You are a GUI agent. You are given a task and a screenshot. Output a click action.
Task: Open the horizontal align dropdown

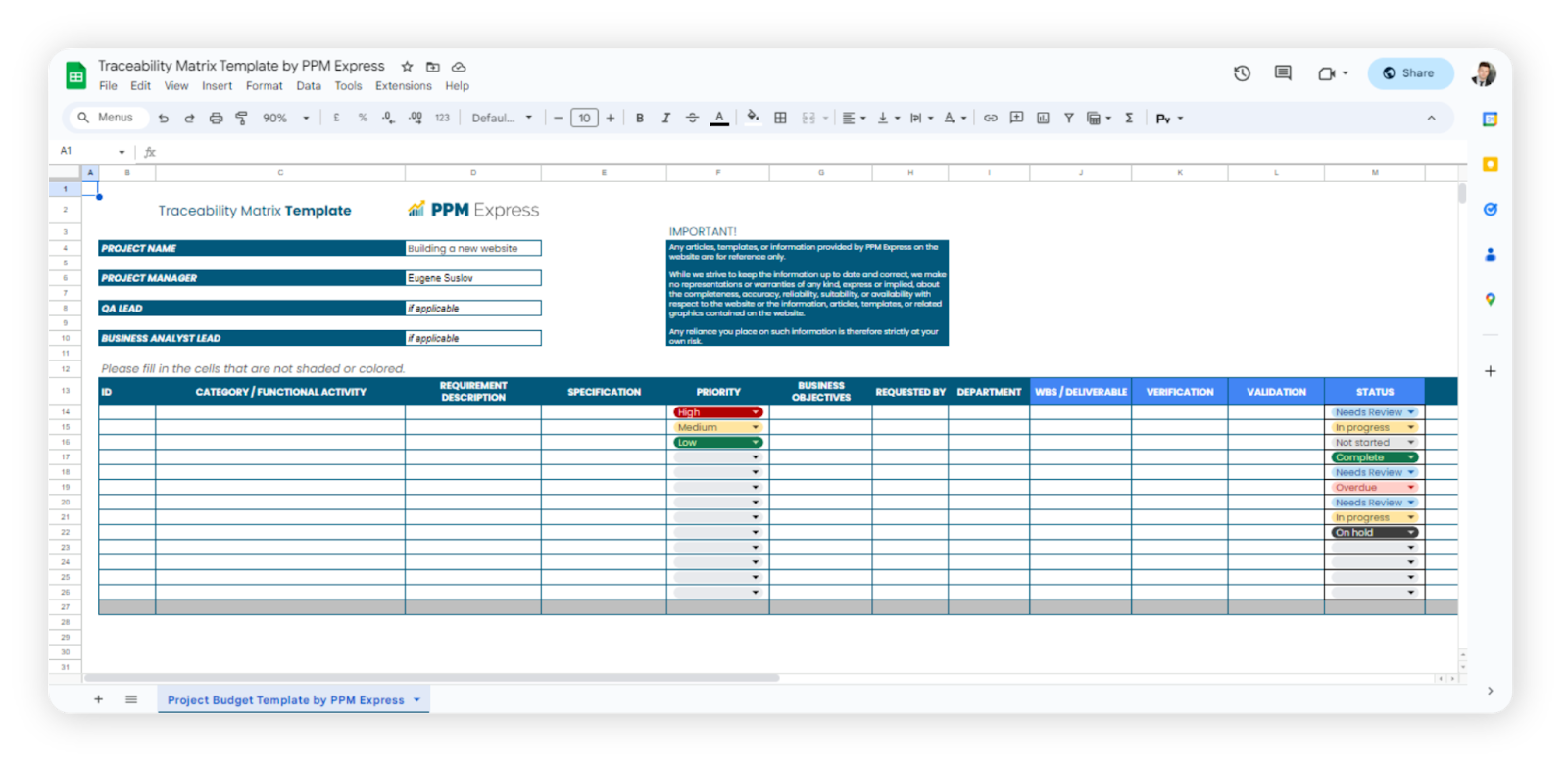point(854,118)
